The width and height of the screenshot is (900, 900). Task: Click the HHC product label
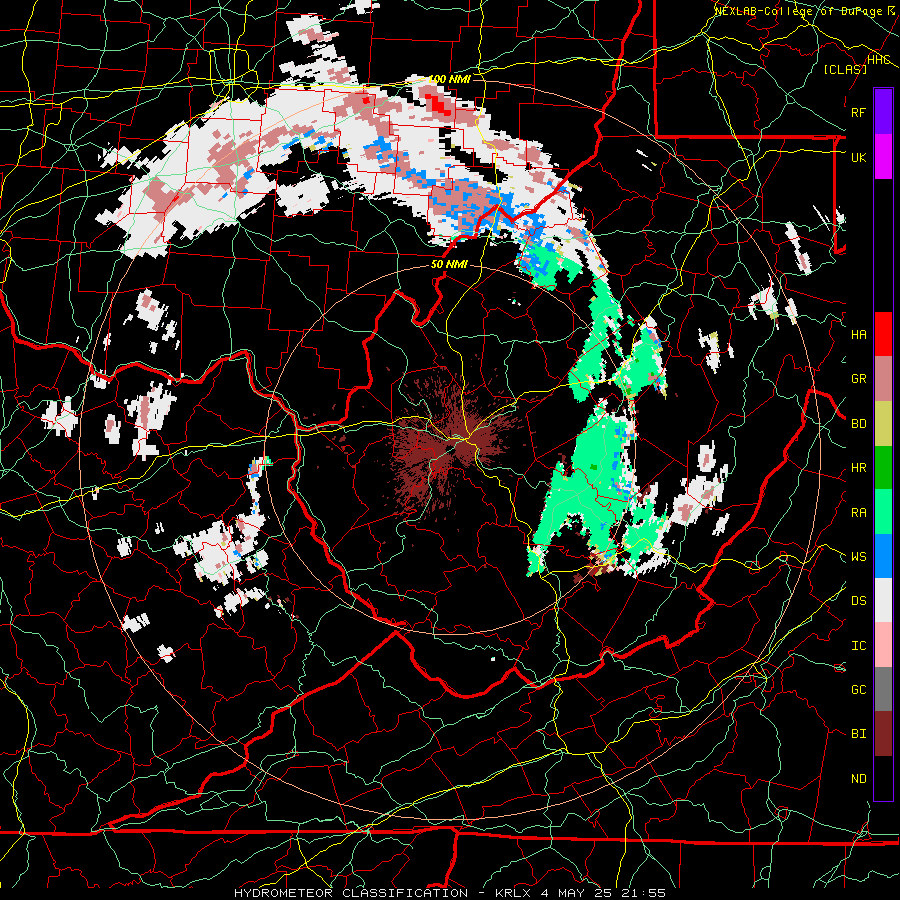coord(879,60)
